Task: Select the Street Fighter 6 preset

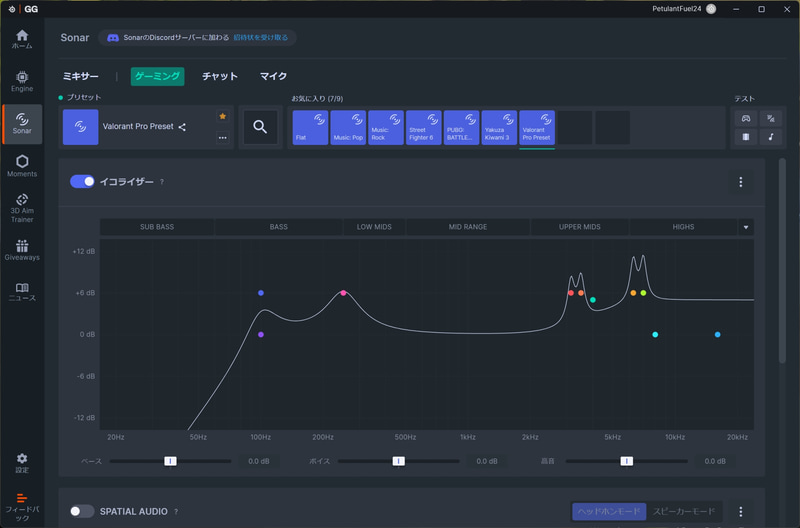Action: (423, 128)
